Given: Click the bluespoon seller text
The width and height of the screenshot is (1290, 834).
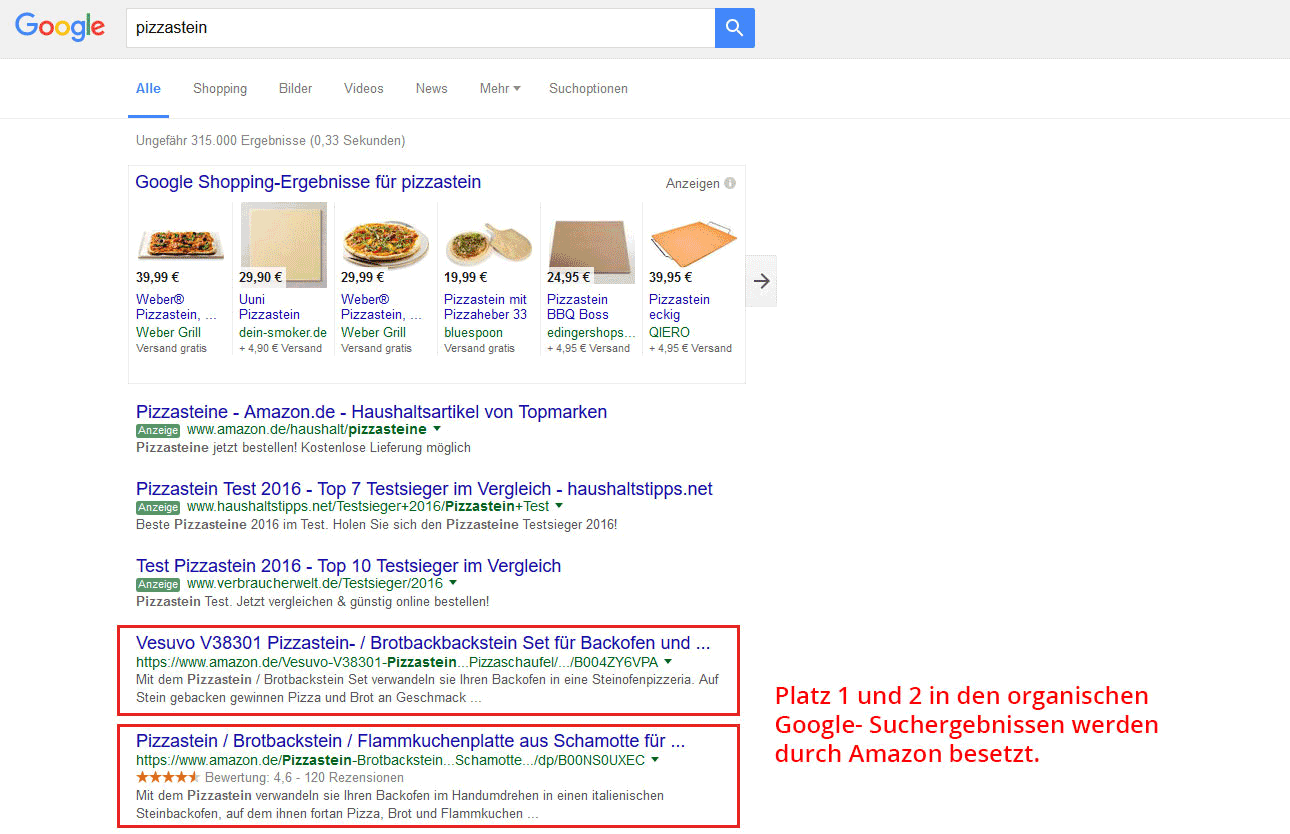Looking at the screenshot, I should point(475,332).
